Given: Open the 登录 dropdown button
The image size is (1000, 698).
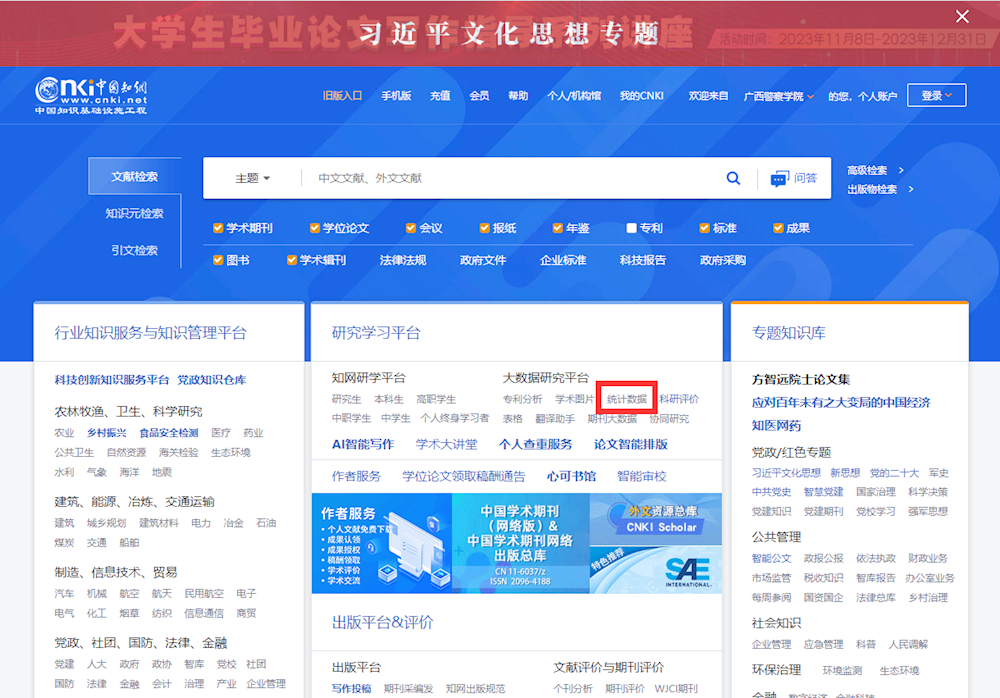Looking at the screenshot, I should (x=936, y=96).
